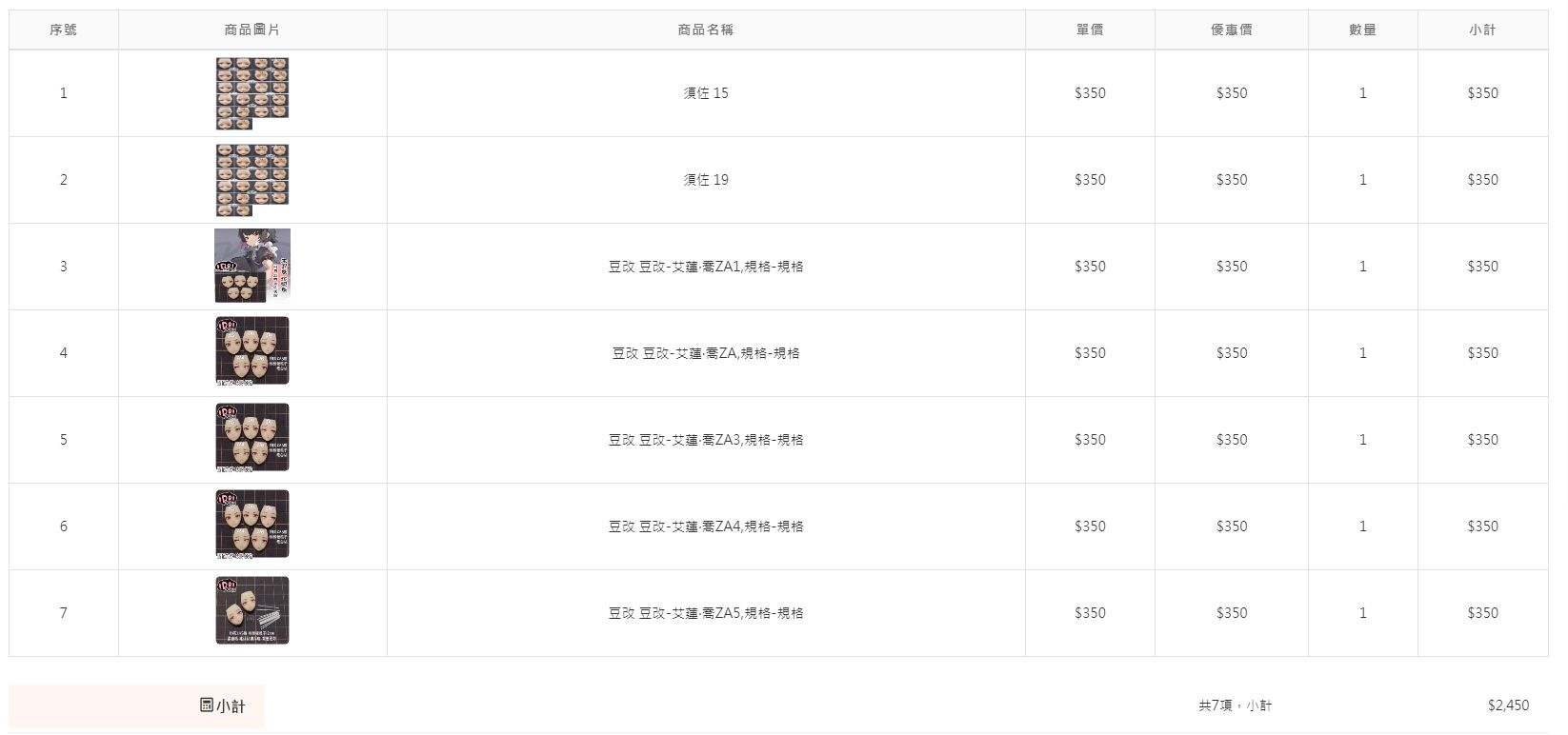Click the 單價 column header

click(x=1090, y=30)
